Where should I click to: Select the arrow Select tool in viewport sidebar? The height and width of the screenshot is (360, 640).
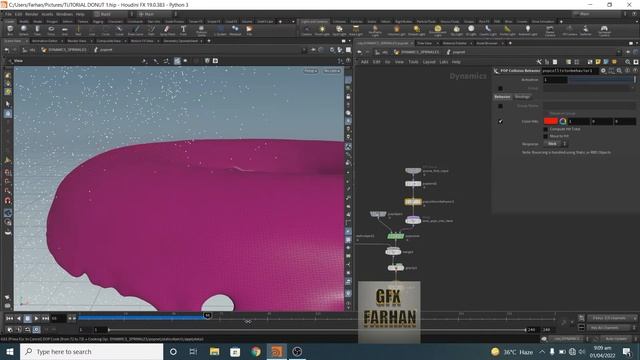coord(8,104)
